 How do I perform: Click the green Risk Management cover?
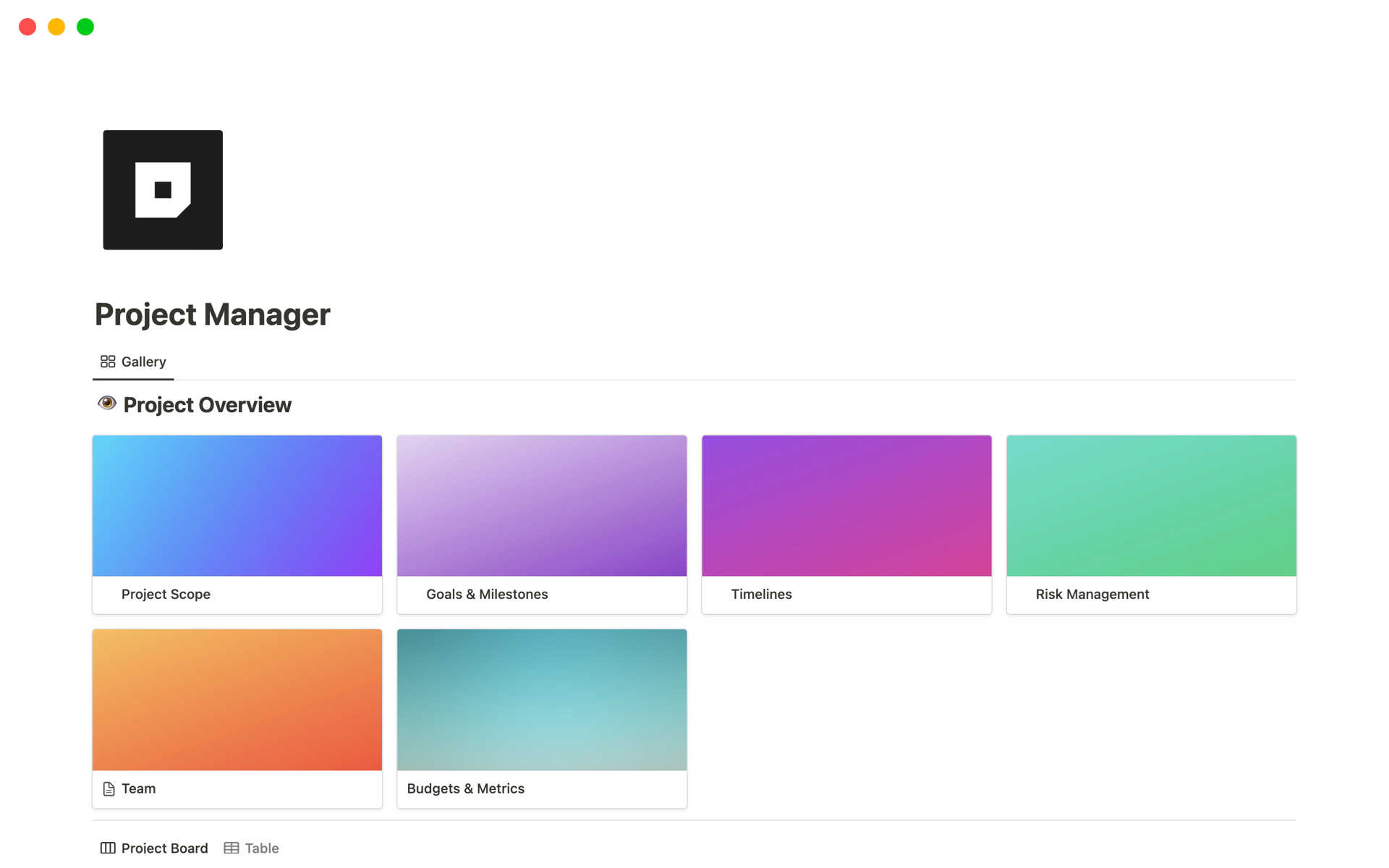click(1151, 506)
